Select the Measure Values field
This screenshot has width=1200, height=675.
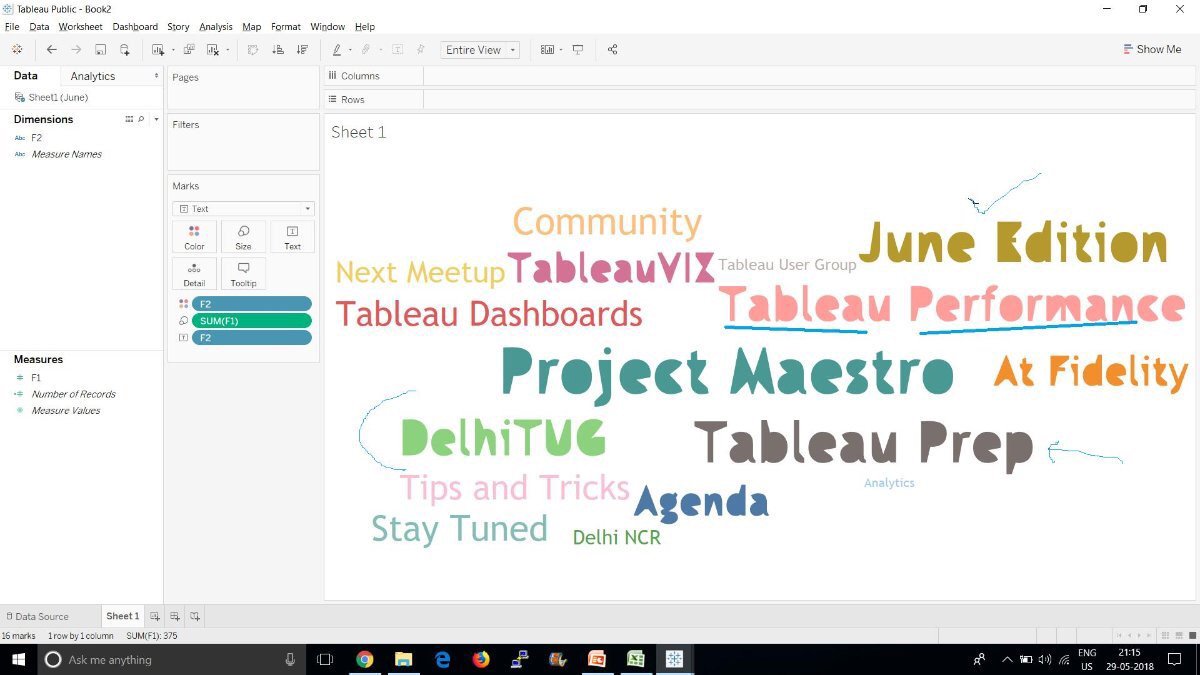click(65, 410)
